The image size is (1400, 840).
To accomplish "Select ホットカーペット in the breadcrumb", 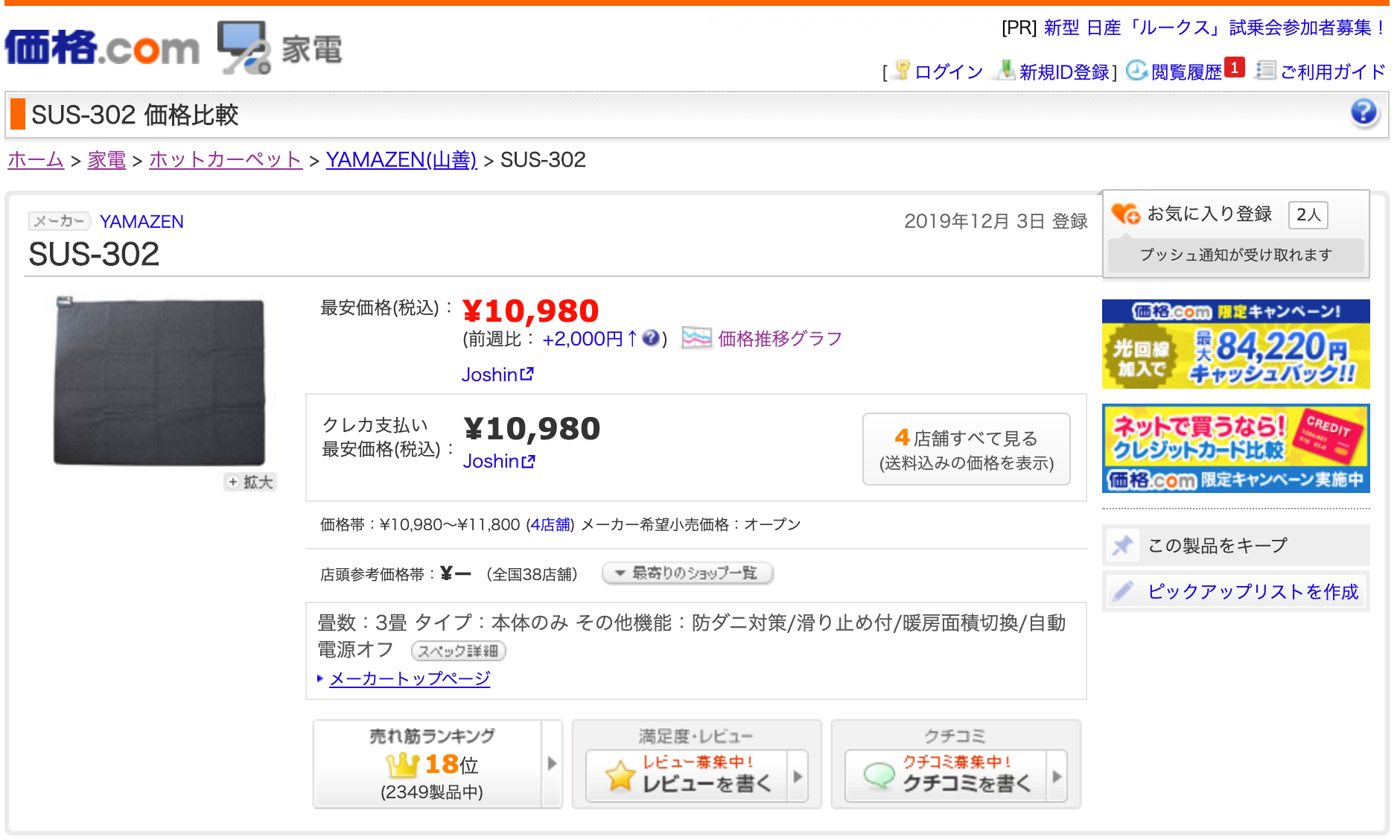I will pyautogui.click(x=225, y=159).
